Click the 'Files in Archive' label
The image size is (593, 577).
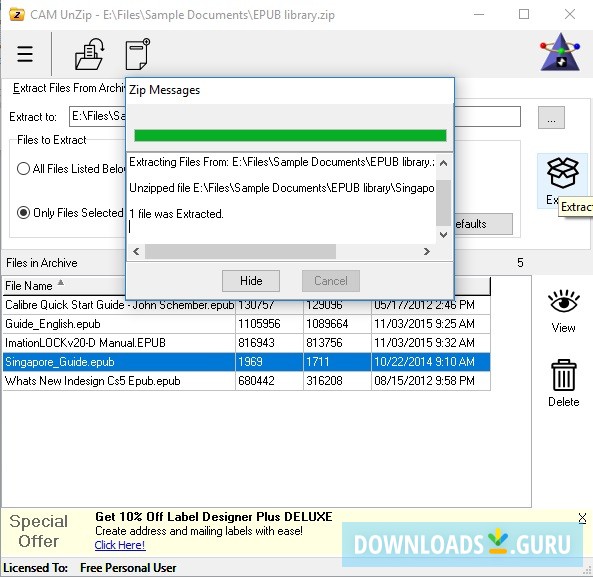tap(42, 263)
